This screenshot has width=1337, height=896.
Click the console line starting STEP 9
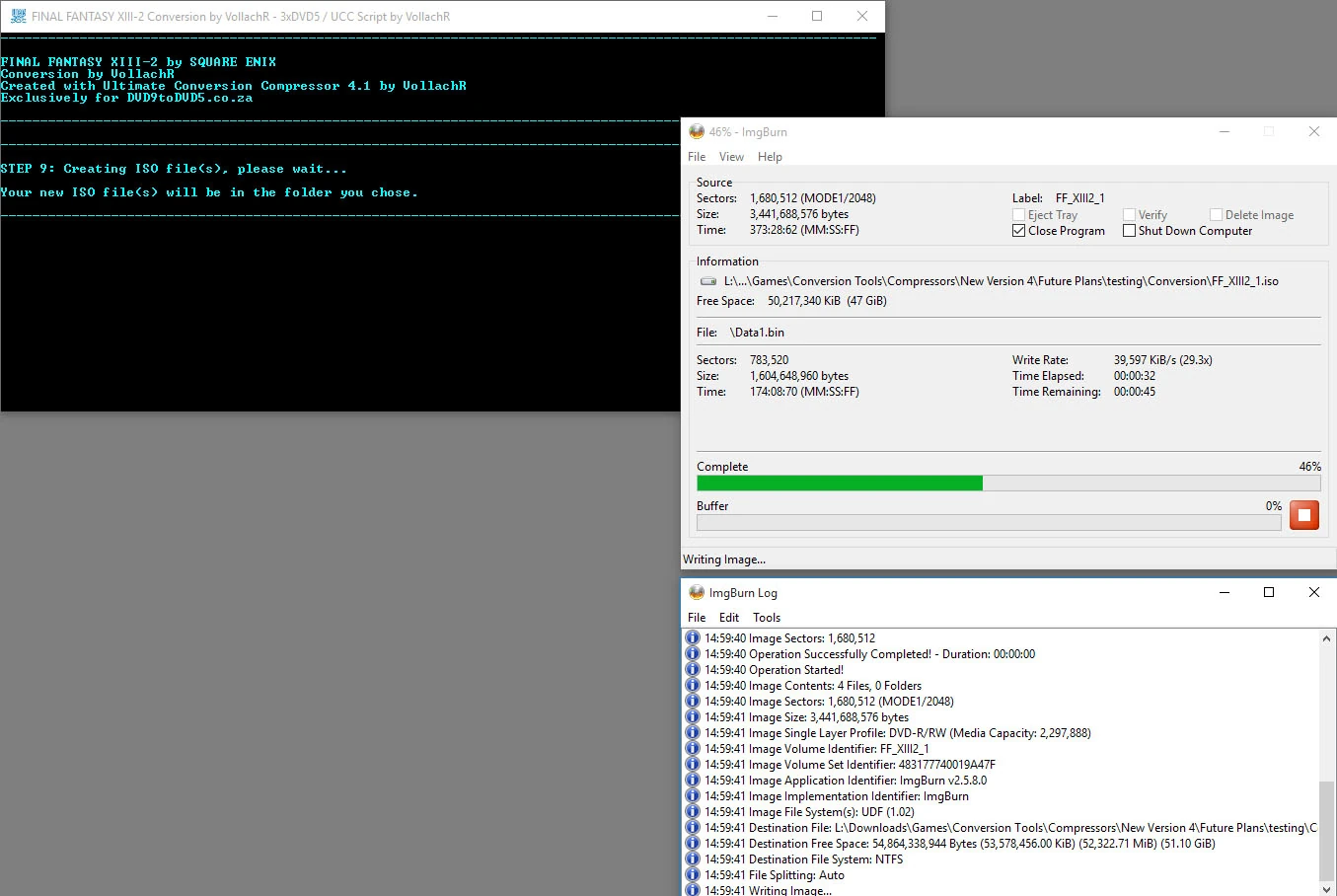point(174,169)
